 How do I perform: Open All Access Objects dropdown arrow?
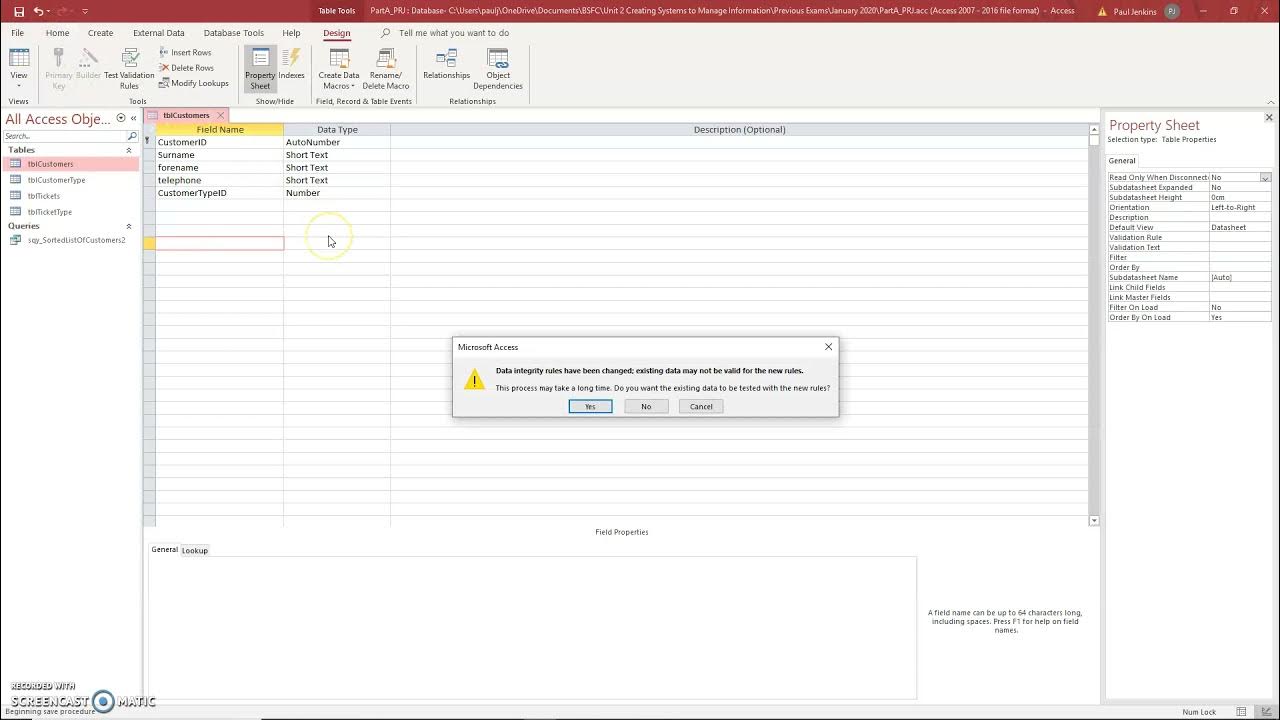tap(121, 118)
